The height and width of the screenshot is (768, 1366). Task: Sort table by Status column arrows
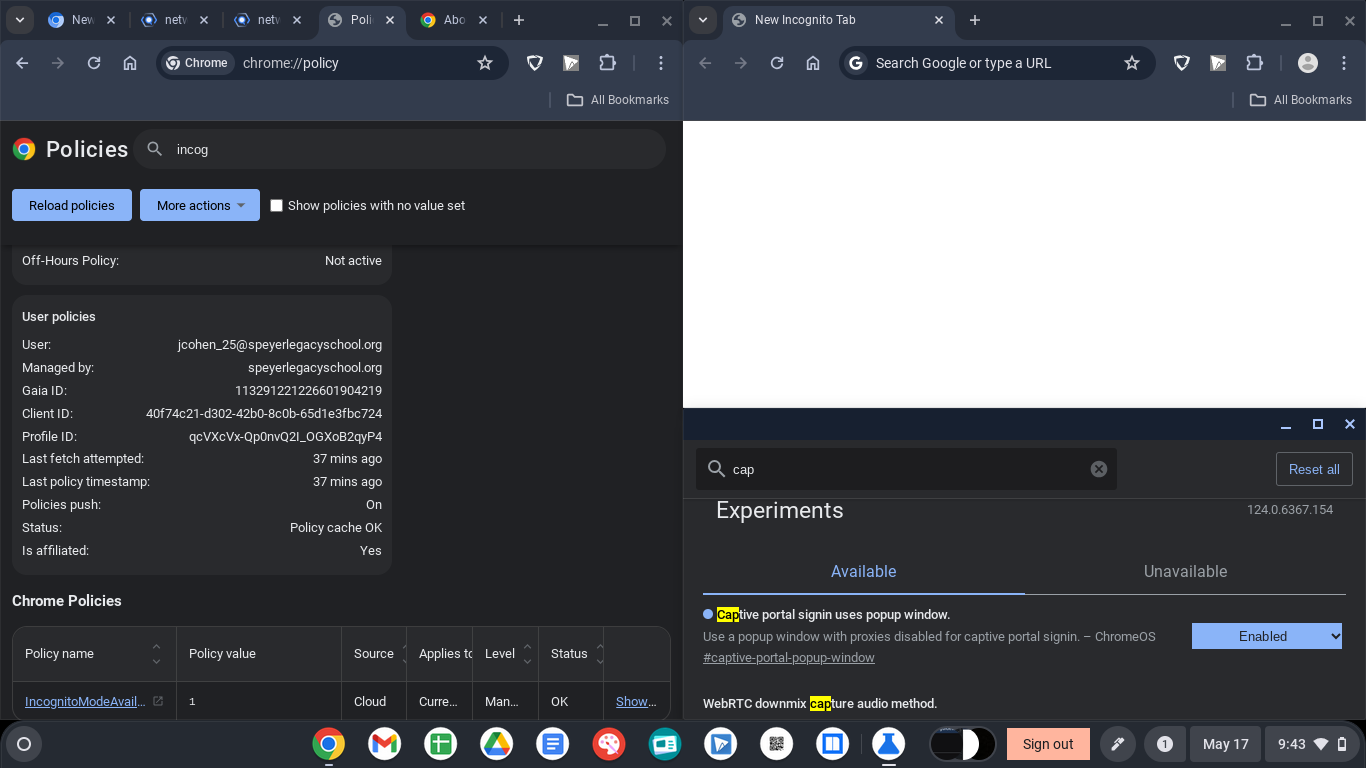pyautogui.click(x=600, y=654)
